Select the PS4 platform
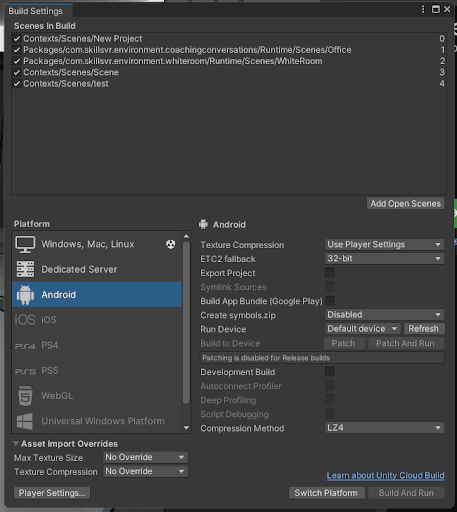 point(97,345)
